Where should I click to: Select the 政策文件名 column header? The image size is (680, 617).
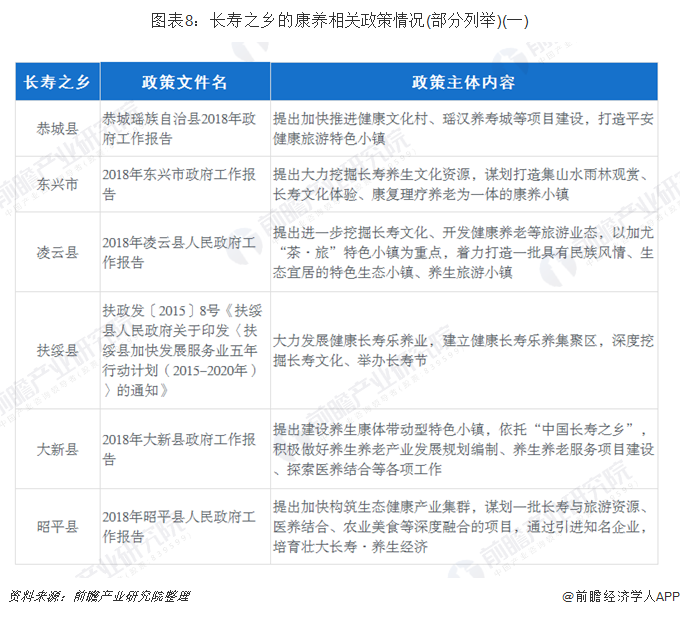[184, 82]
